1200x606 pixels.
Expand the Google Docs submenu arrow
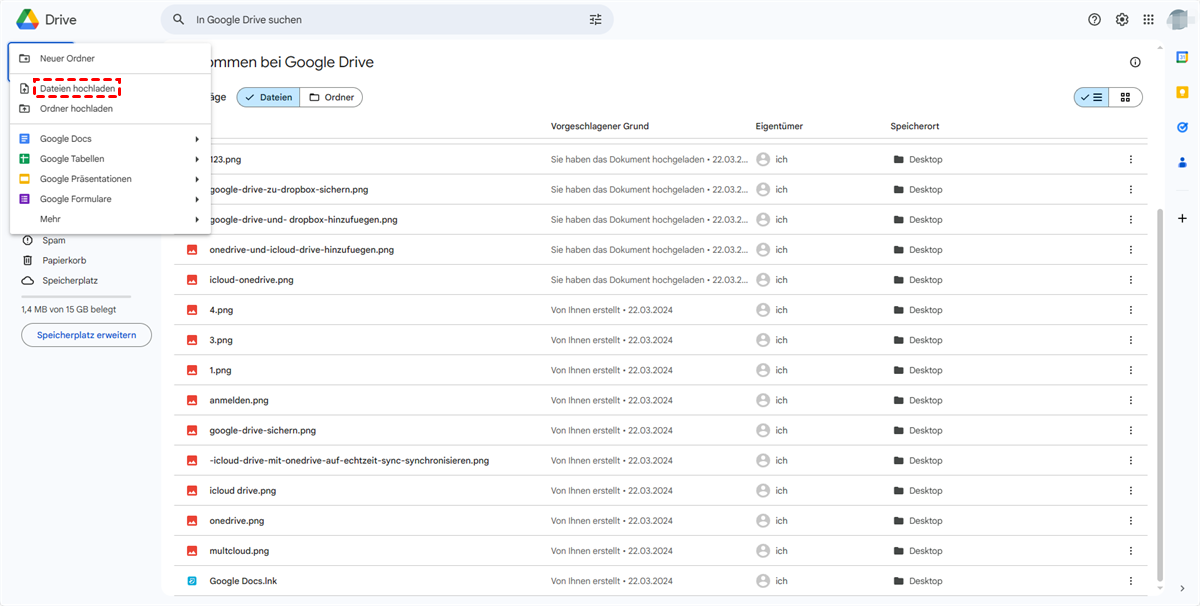(197, 139)
